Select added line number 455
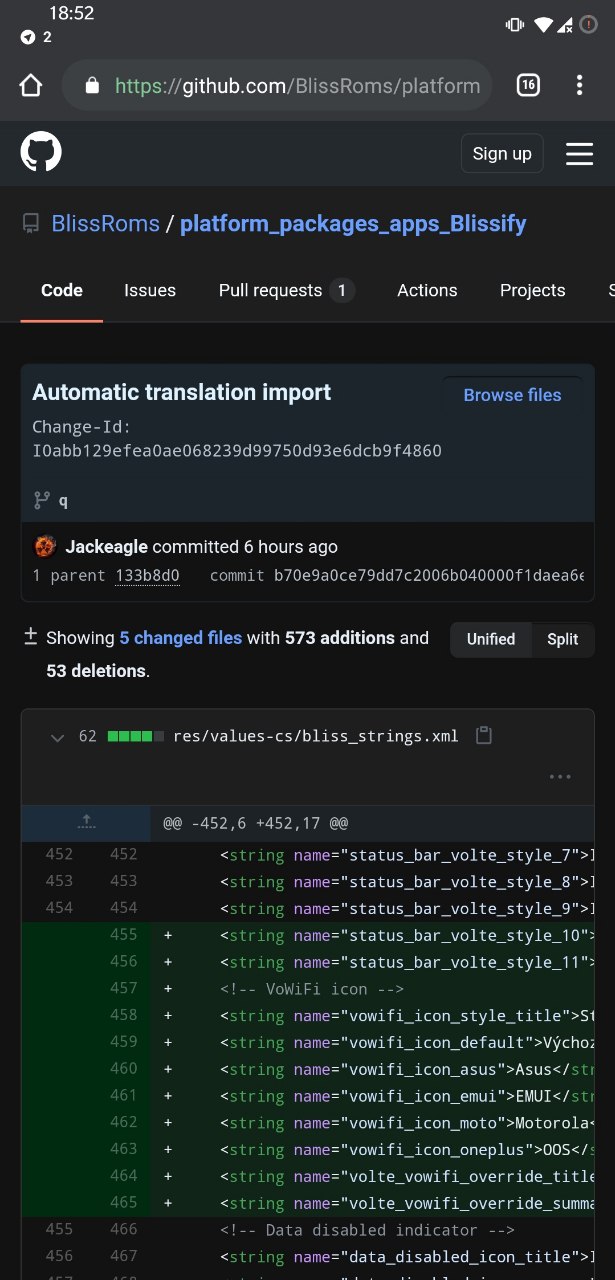 click(x=124, y=935)
